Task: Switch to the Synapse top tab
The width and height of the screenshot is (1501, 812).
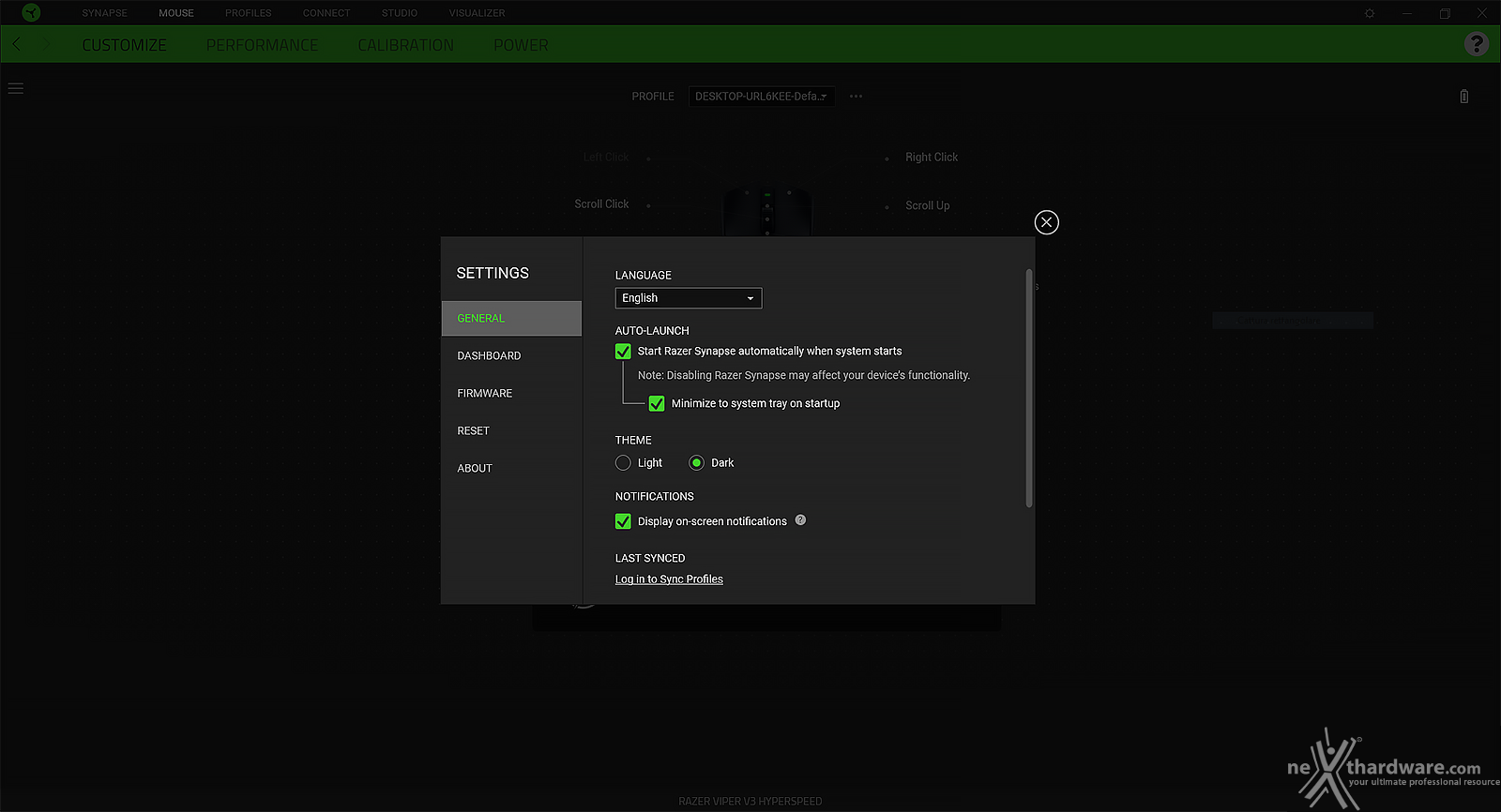Action: pos(104,13)
